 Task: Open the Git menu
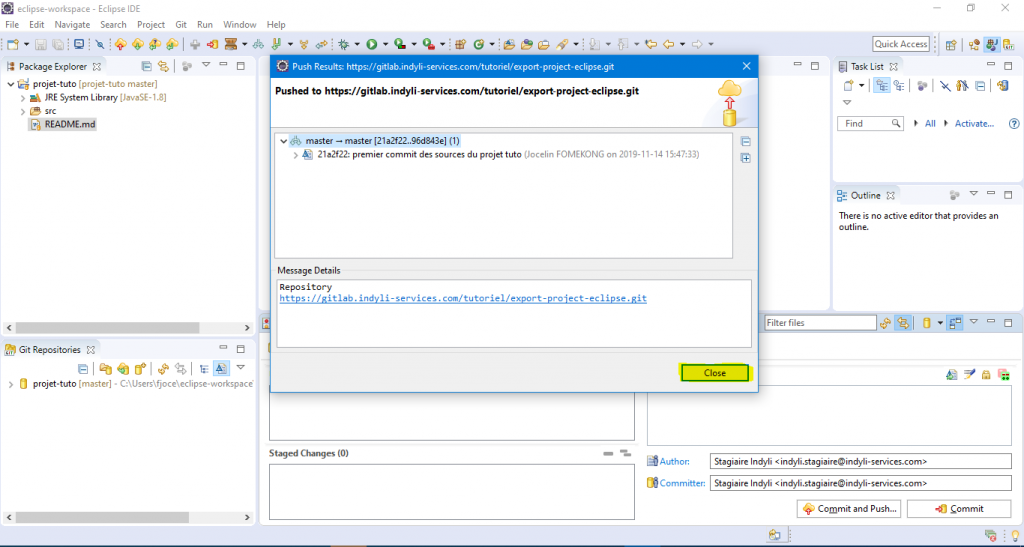(x=181, y=24)
